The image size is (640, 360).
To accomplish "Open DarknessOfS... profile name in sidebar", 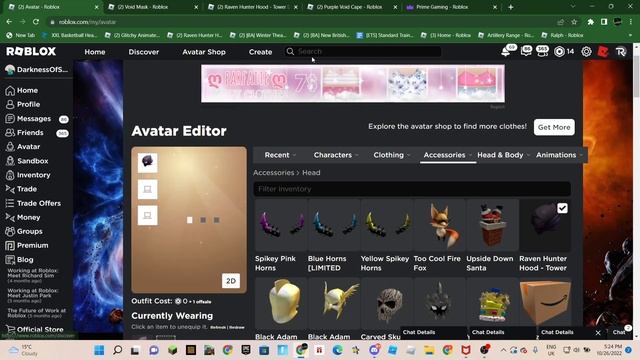I will coord(42,69).
